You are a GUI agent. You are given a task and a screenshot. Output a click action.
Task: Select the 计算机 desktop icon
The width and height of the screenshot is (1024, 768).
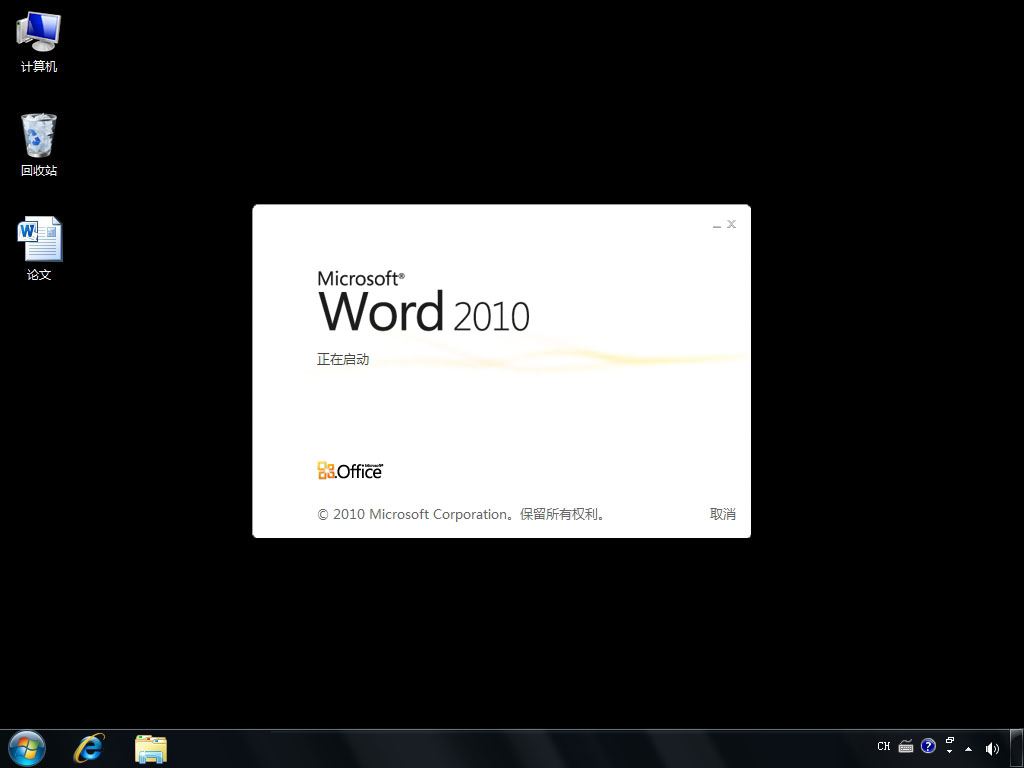click(x=39, y=42)
